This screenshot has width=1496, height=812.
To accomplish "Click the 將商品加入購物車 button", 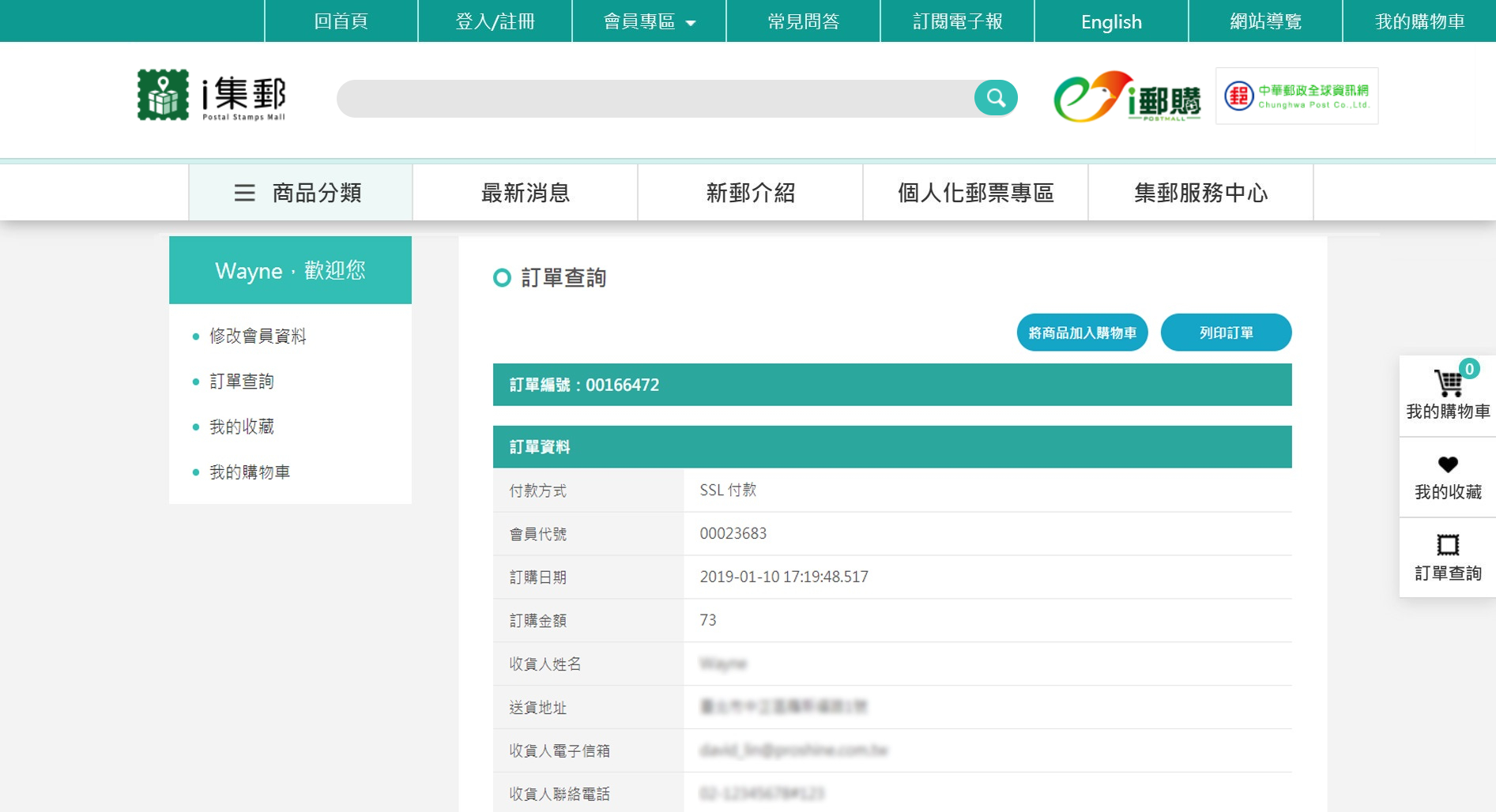I will [x=1081, y=333].
